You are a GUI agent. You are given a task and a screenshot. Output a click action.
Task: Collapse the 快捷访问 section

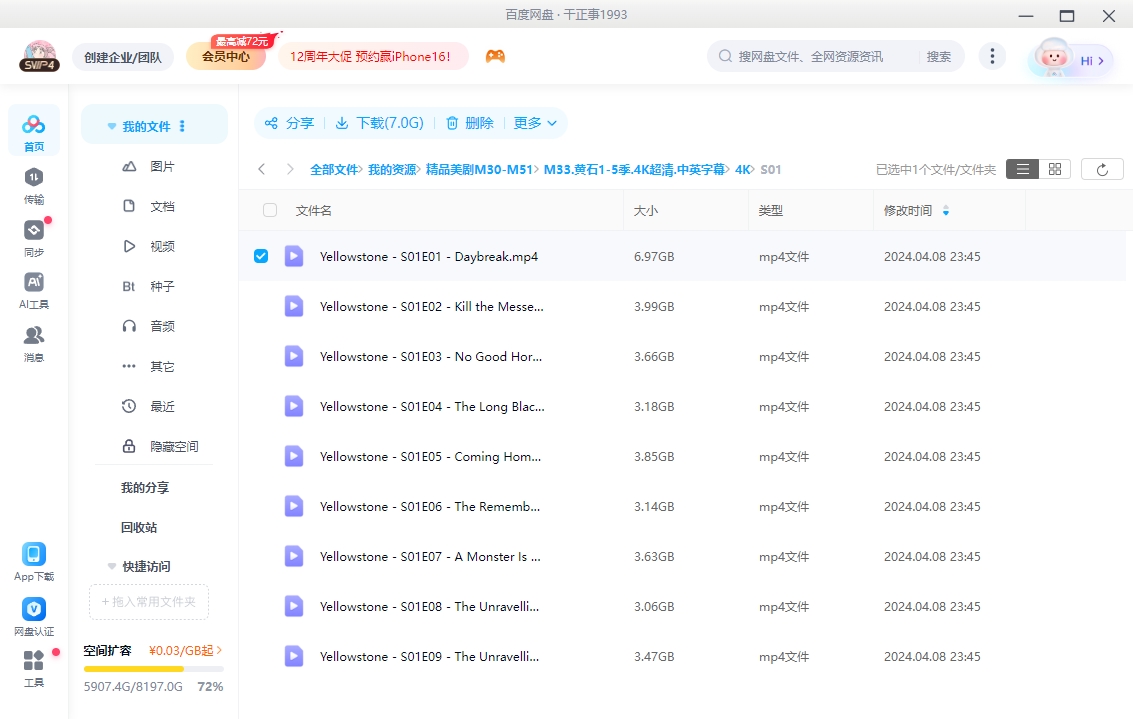pyautogui.click(x=111, y=566)
